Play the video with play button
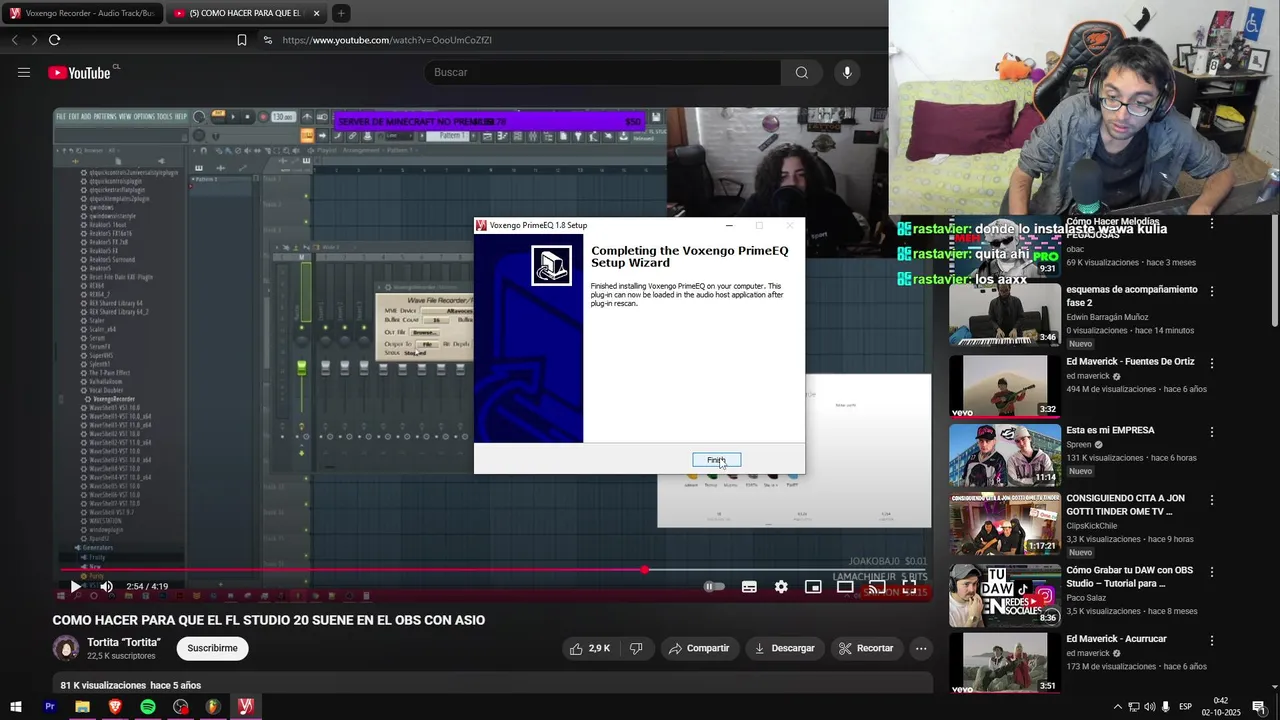This screenshot has height=720, width=1280. coord(75,586)
